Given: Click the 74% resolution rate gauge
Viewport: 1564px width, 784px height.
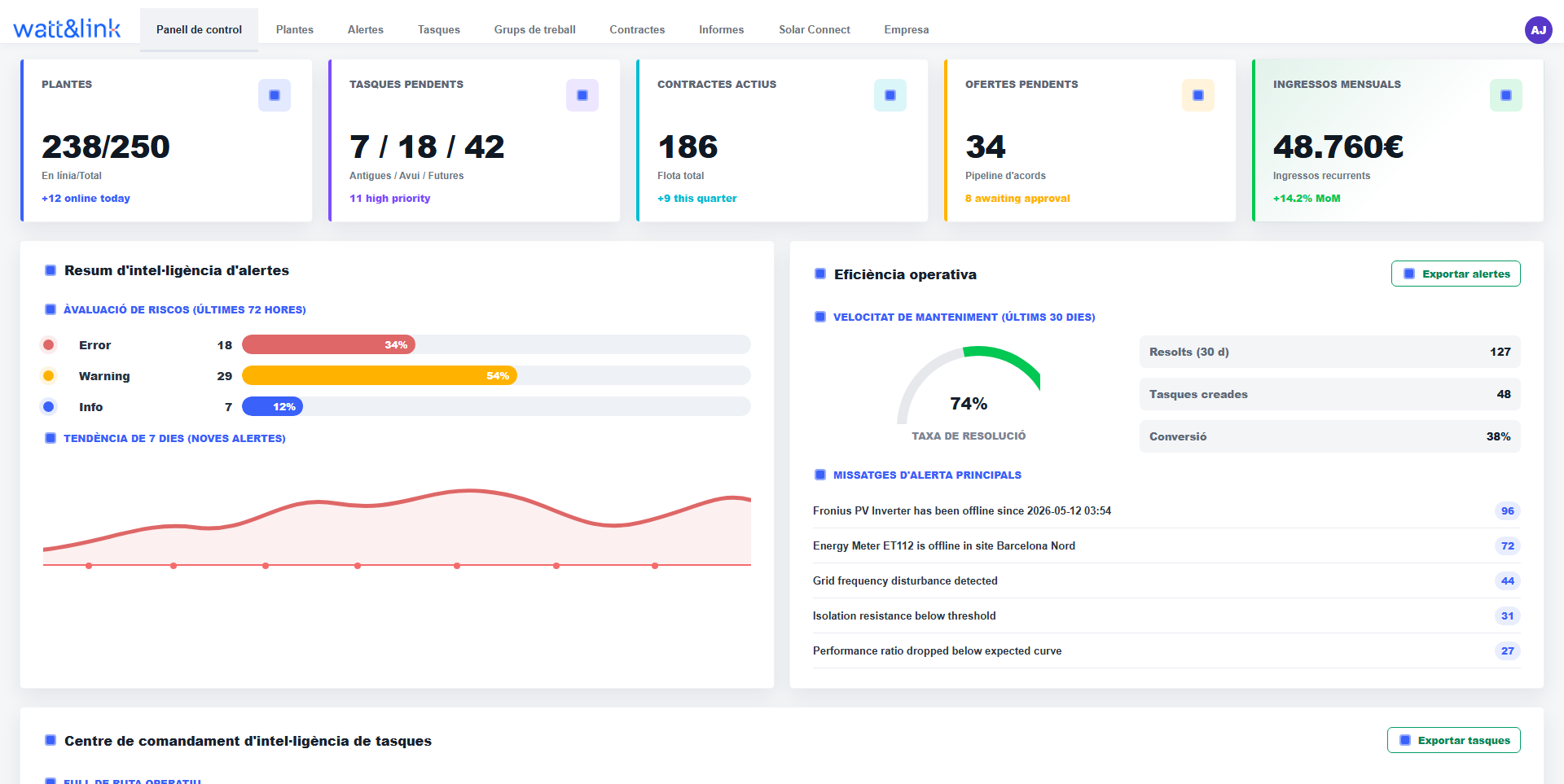Looking at the screenshot, I should pos(969,386).
